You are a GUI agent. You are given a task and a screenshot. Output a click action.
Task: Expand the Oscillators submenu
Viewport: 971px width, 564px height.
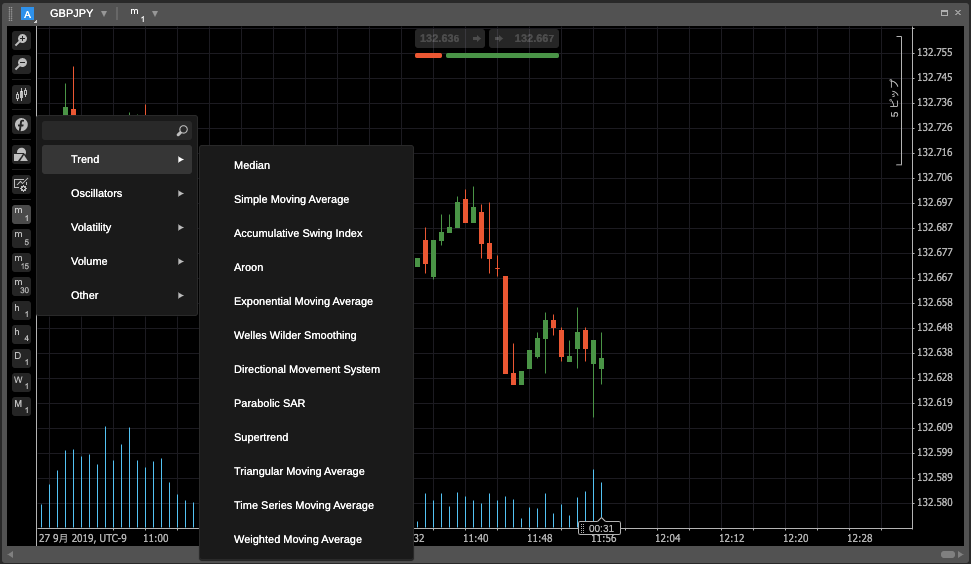117,193
